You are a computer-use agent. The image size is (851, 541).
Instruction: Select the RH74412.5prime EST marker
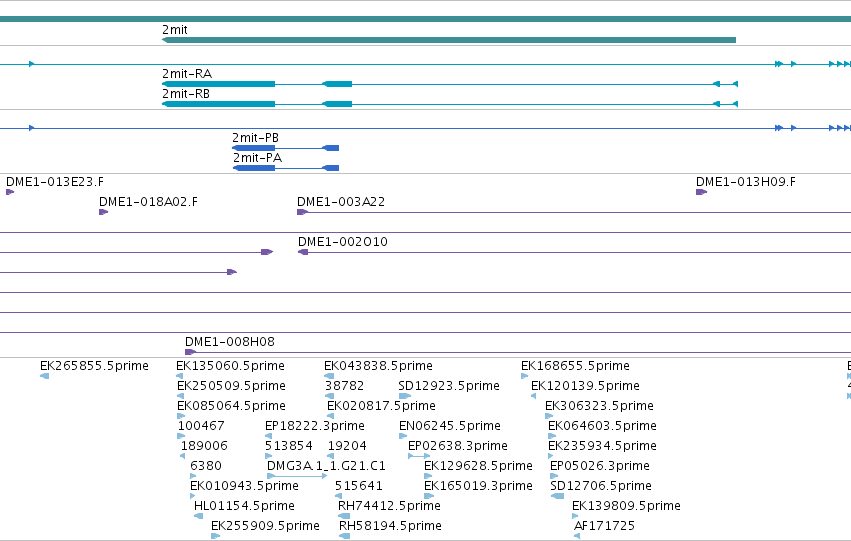tap(344, 517)
